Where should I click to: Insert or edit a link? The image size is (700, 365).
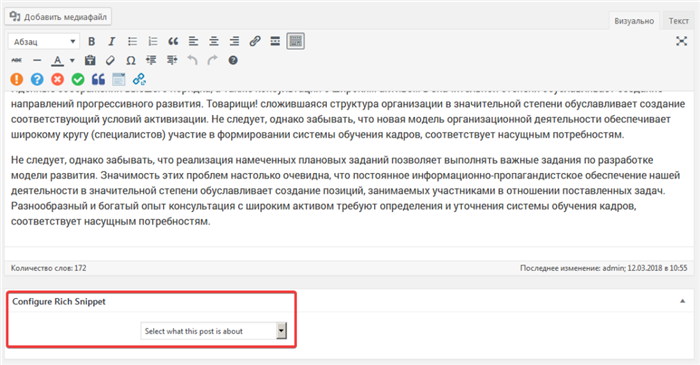coord(255,41)
